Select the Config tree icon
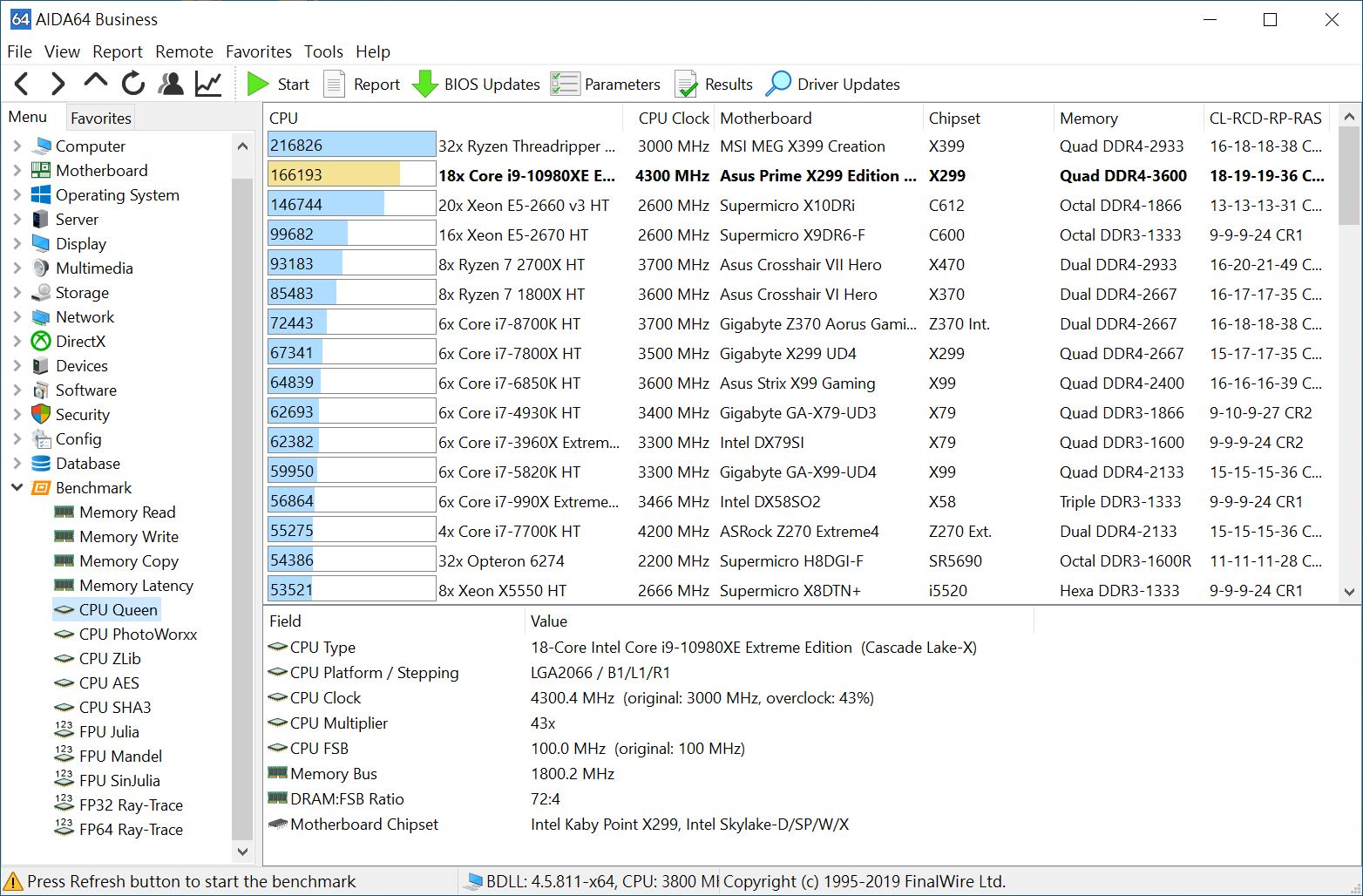The width and height of the screenshot is (1363, 896). click(x=41, y=438)
